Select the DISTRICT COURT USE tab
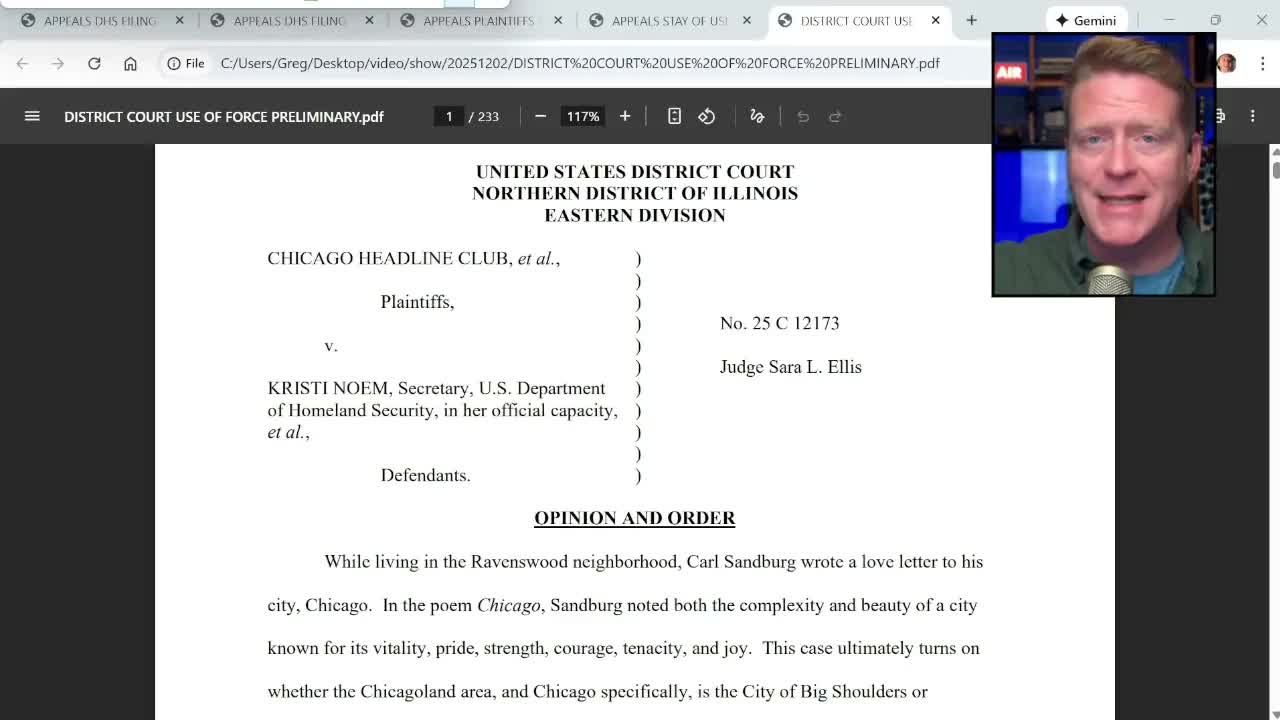 click(x=856, y=20)
